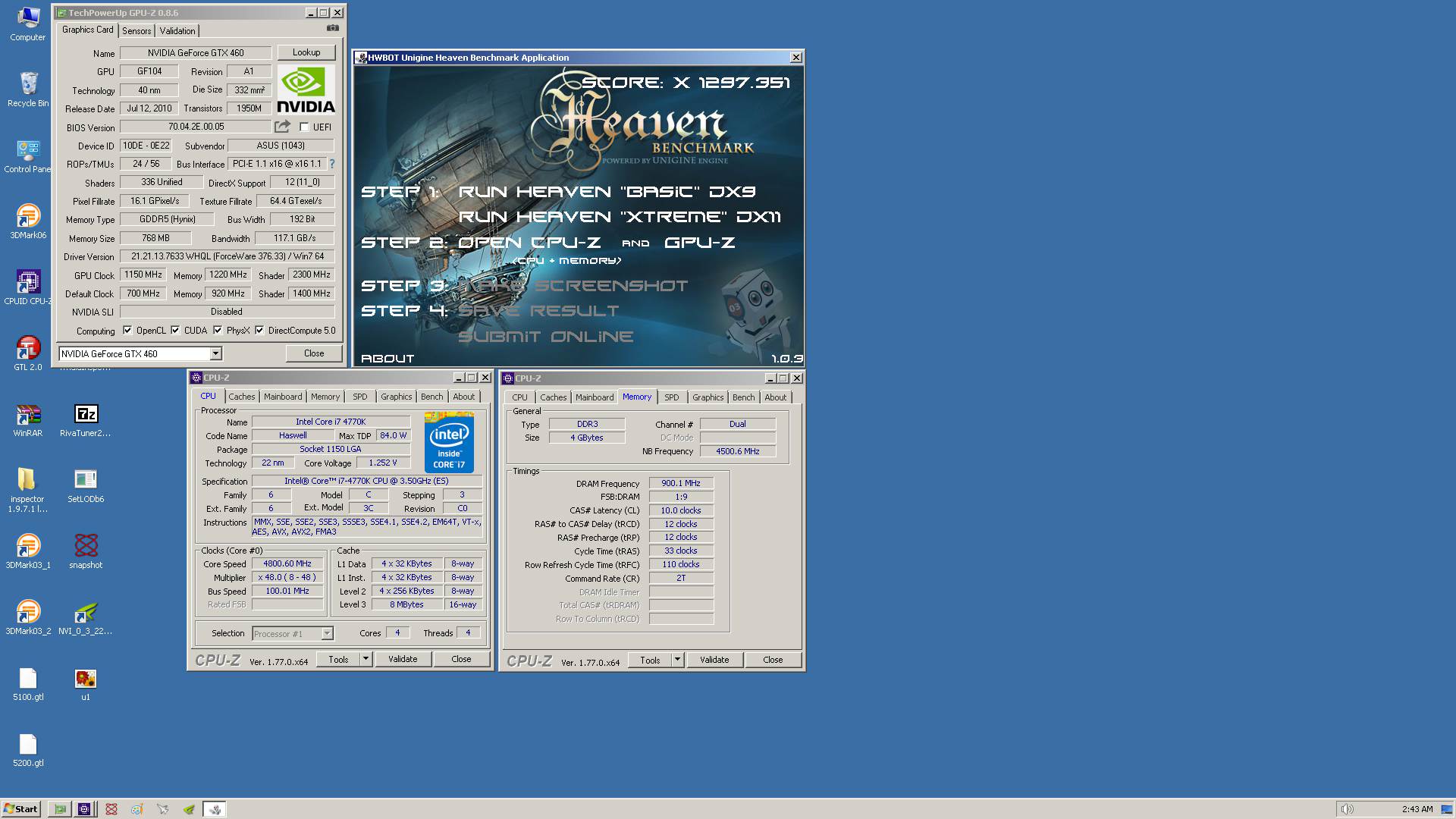Open the 5200.gtl file icon
Screen dimensions: 1456x819
pyautogui.click(x=28, y=749)
